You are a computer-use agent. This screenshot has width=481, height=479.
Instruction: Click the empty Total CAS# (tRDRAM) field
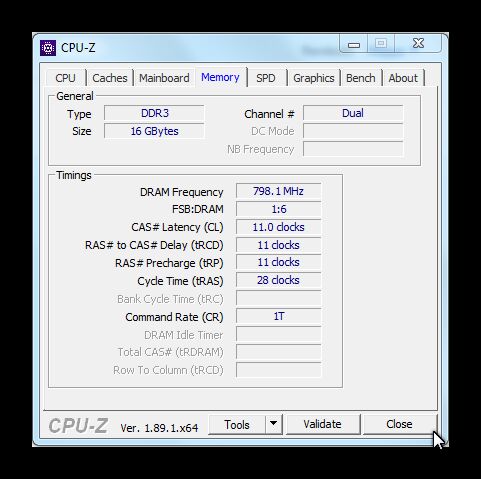coord(278,352)
